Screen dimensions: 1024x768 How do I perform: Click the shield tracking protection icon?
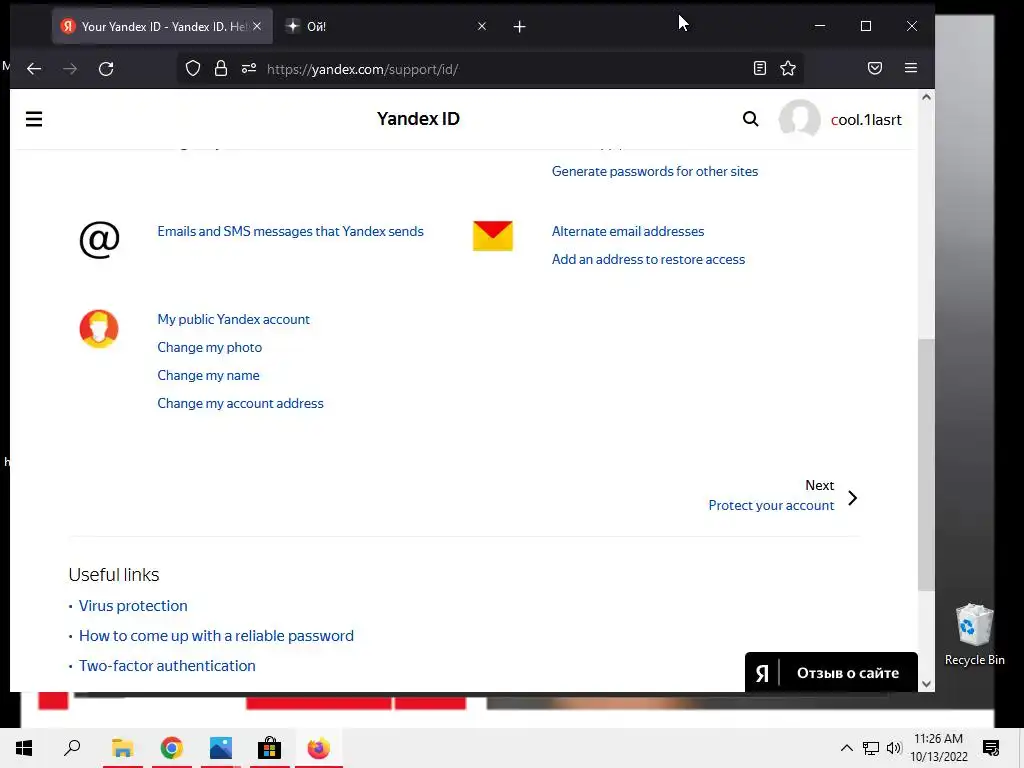point(193,69)
